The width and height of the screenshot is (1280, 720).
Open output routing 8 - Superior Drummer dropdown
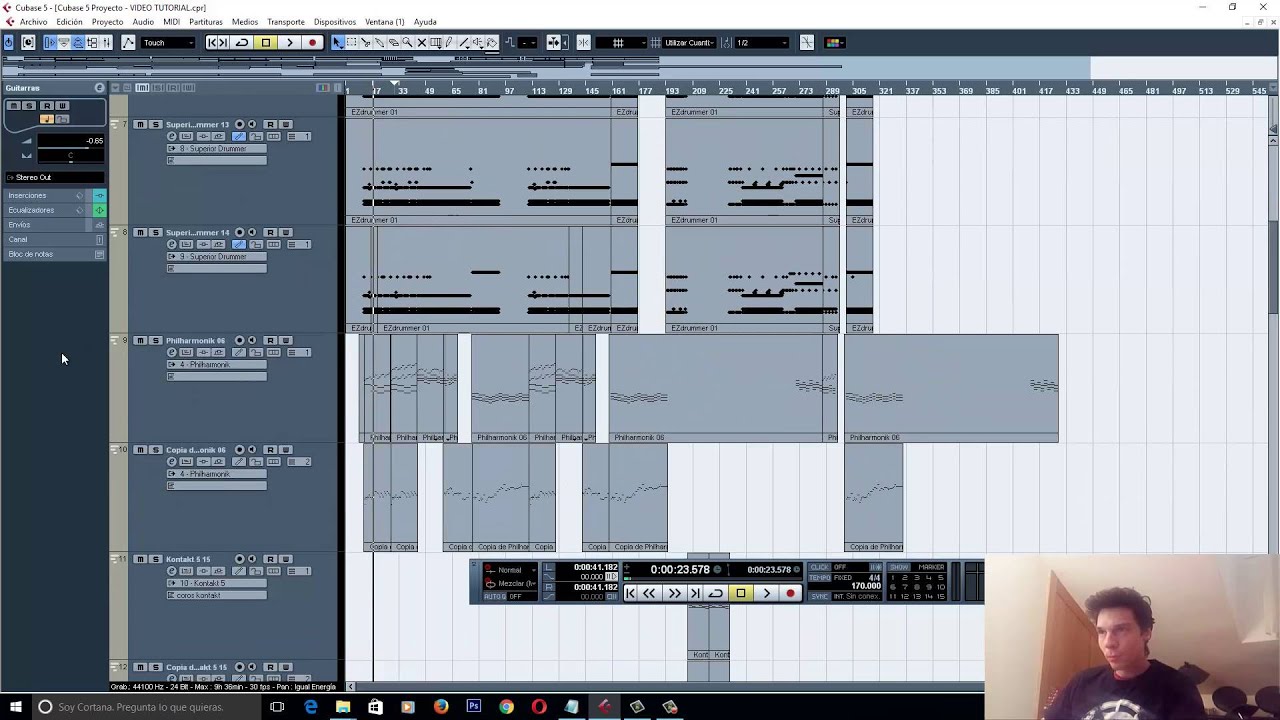pos(217,148)
